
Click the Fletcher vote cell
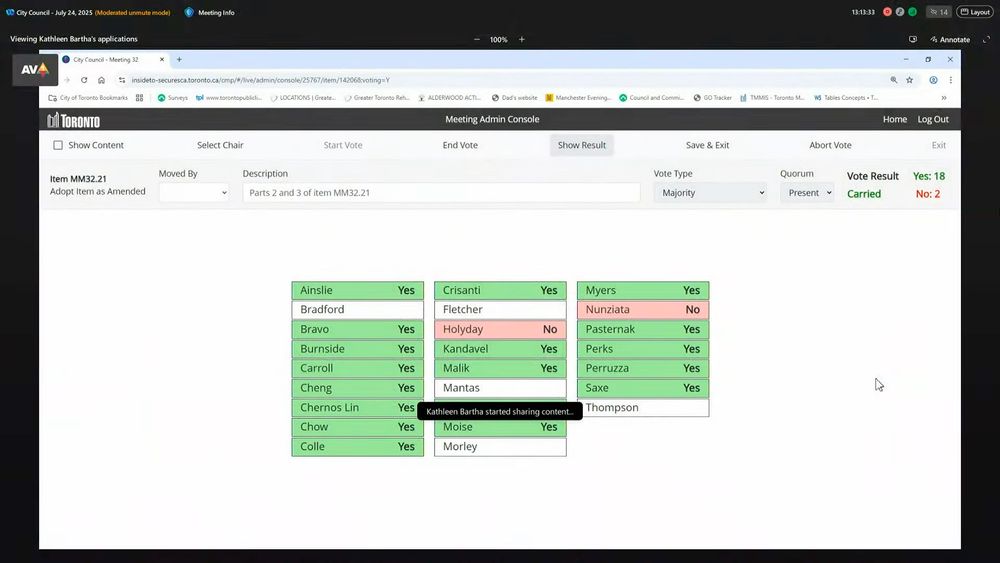click(500, 309)
